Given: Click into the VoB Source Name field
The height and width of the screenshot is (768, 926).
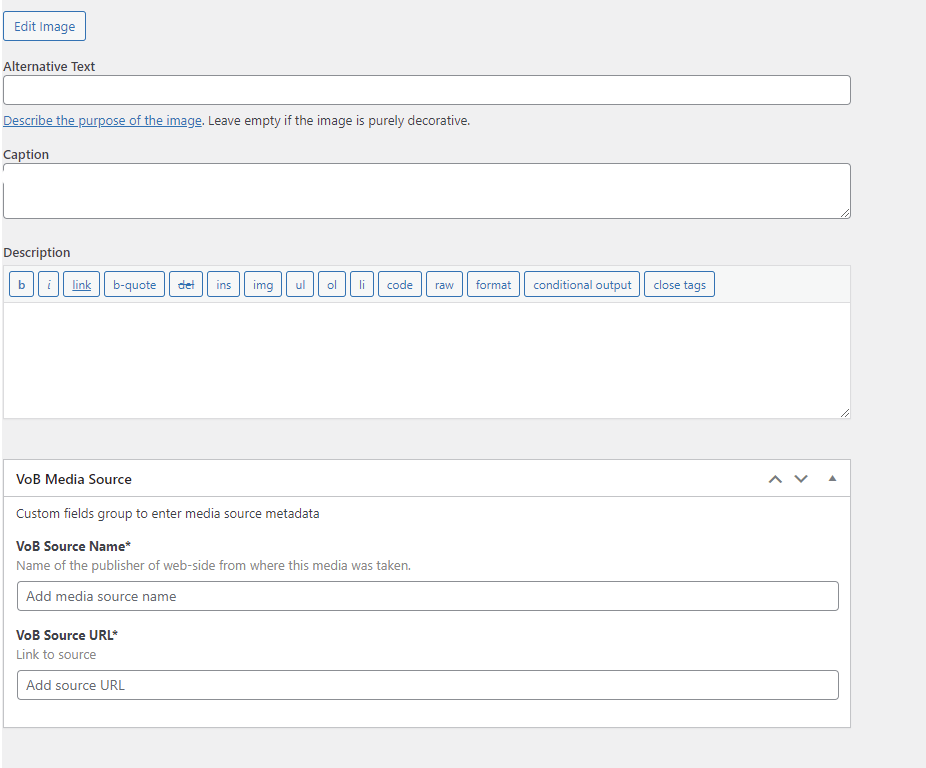Looking at the screenshot, I should [x=428, y=596].
